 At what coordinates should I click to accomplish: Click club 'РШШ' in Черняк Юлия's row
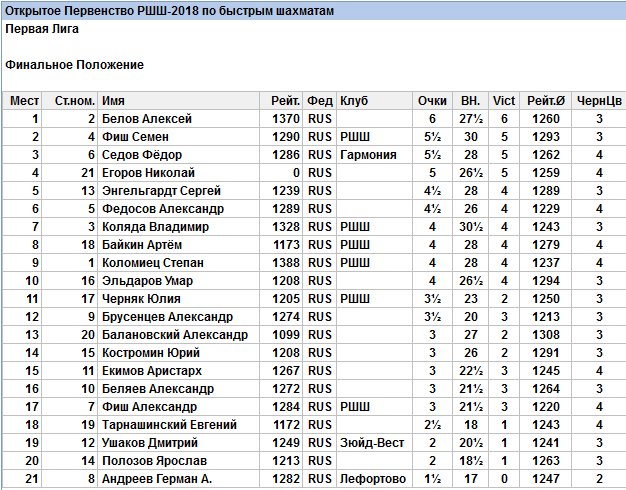[x=355, y=299]
